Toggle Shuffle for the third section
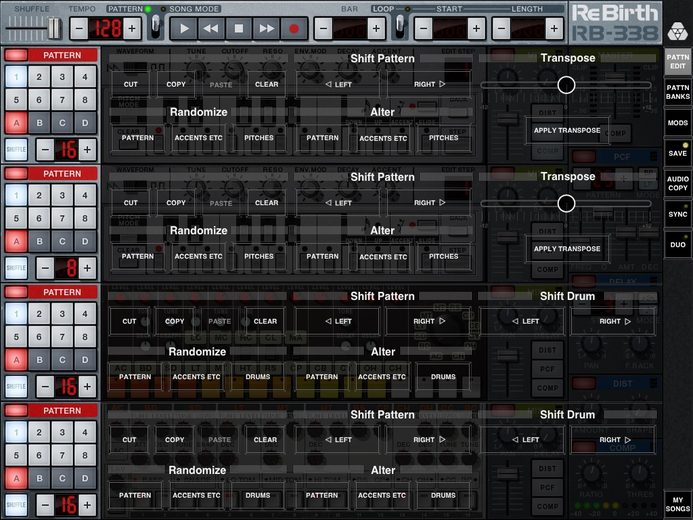Screen dimensions: 693x520 16,386
